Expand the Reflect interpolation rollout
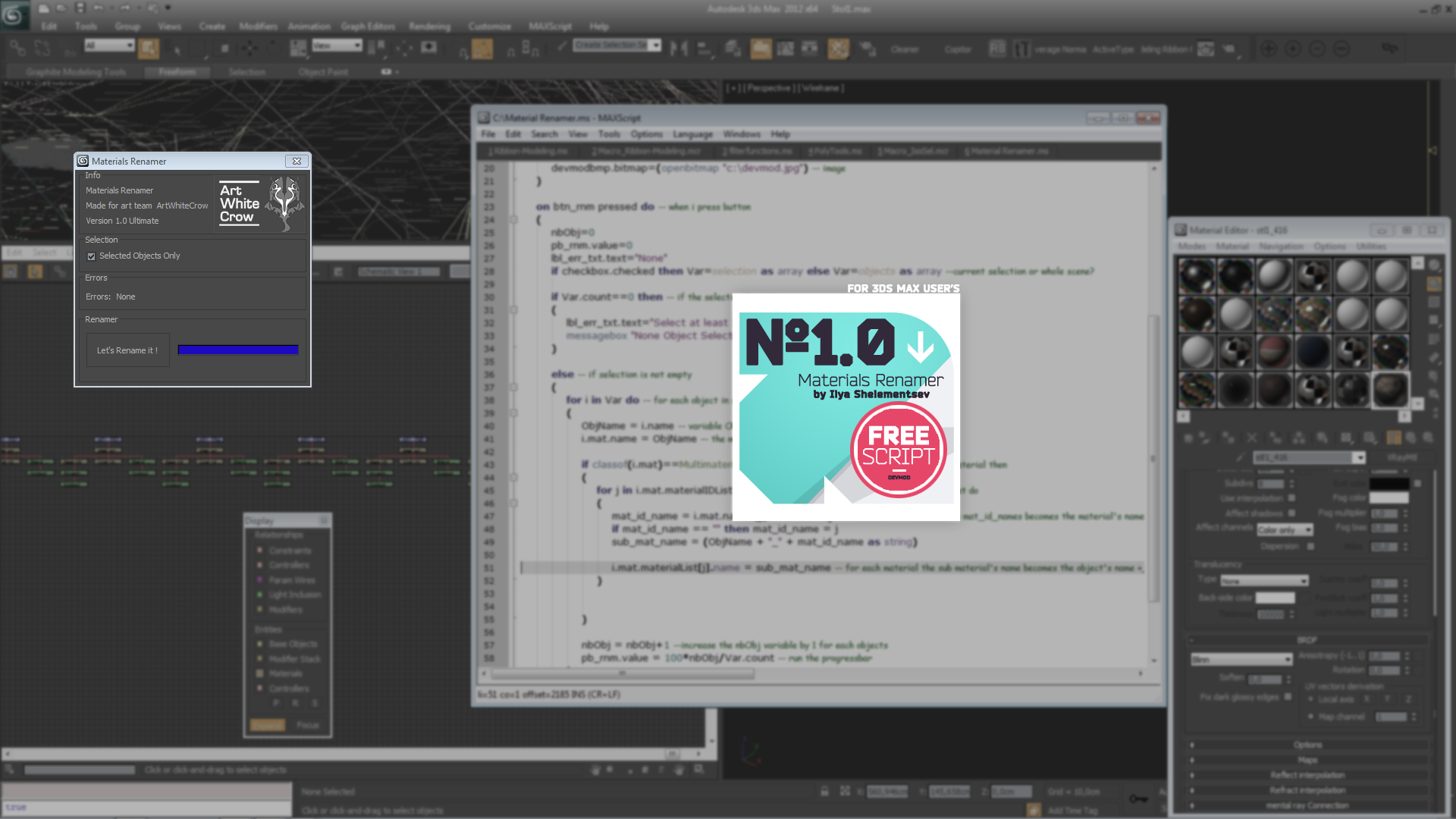1456x819 pixels. click(1307, 775)
